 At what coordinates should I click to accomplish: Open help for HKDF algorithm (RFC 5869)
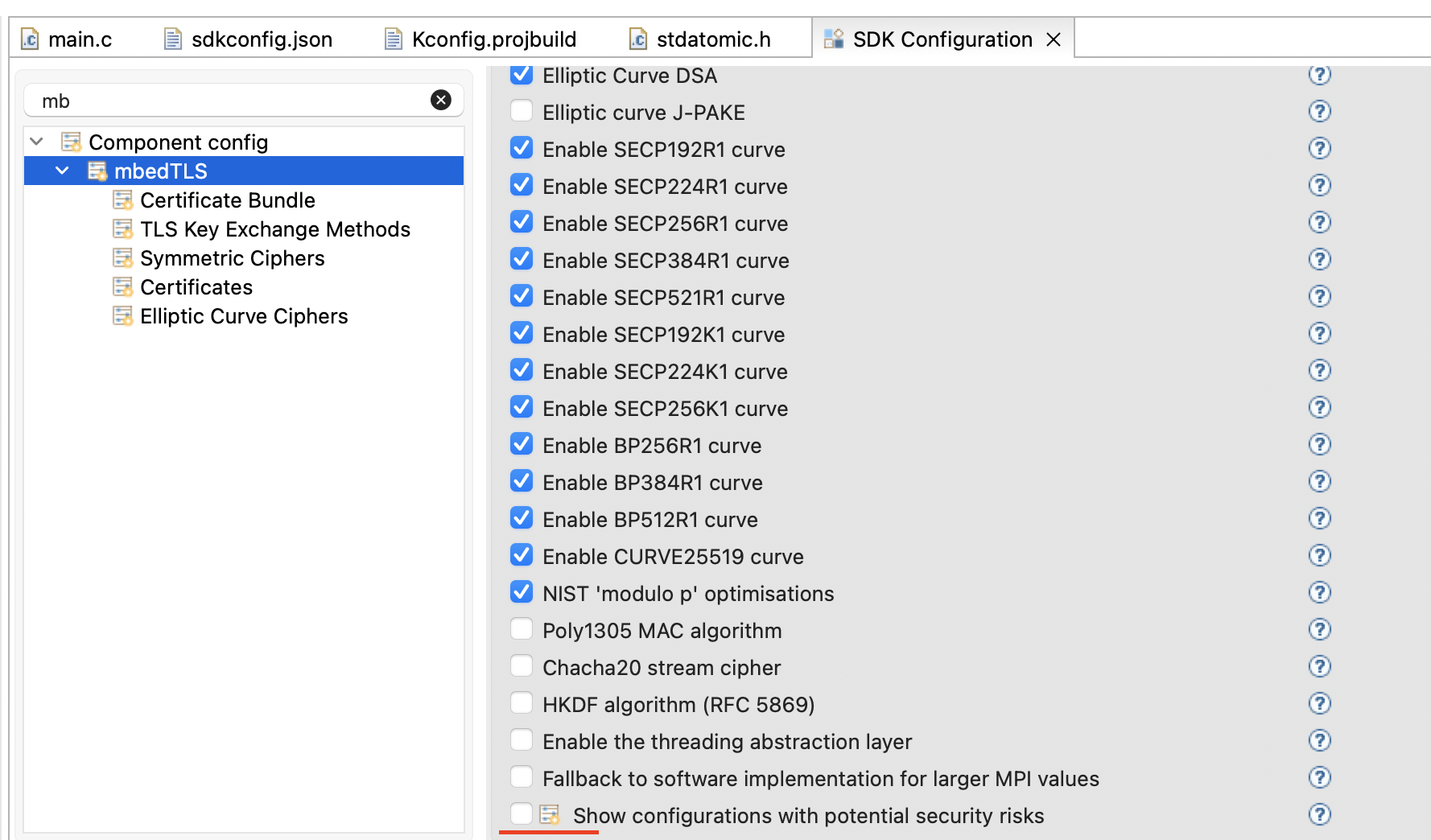coord(1320,703)
